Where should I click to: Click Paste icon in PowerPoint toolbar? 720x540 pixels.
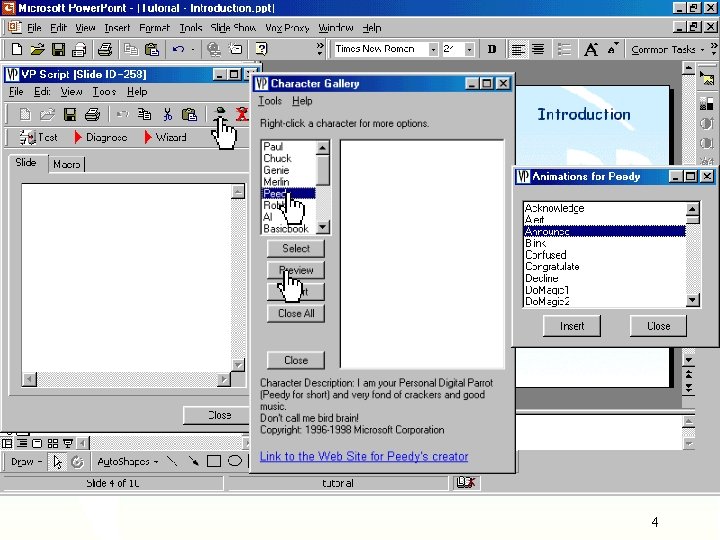[x=152, y=49]
